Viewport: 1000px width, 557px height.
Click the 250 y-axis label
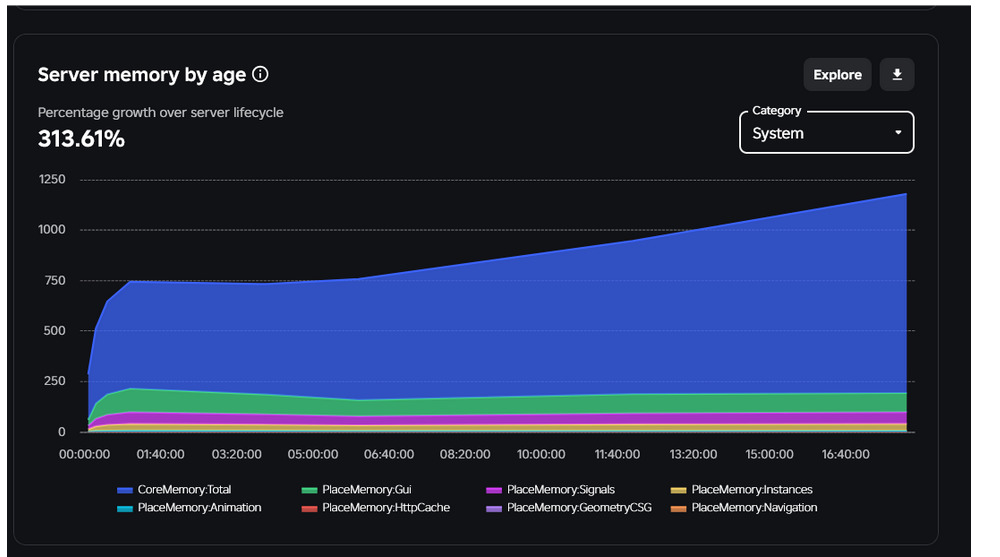click(55, 381)
